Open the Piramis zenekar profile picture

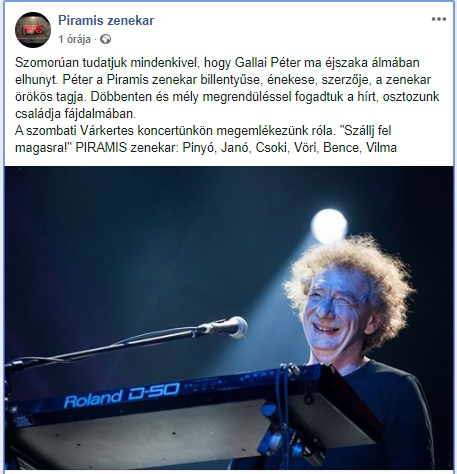[x=33, y=30]
